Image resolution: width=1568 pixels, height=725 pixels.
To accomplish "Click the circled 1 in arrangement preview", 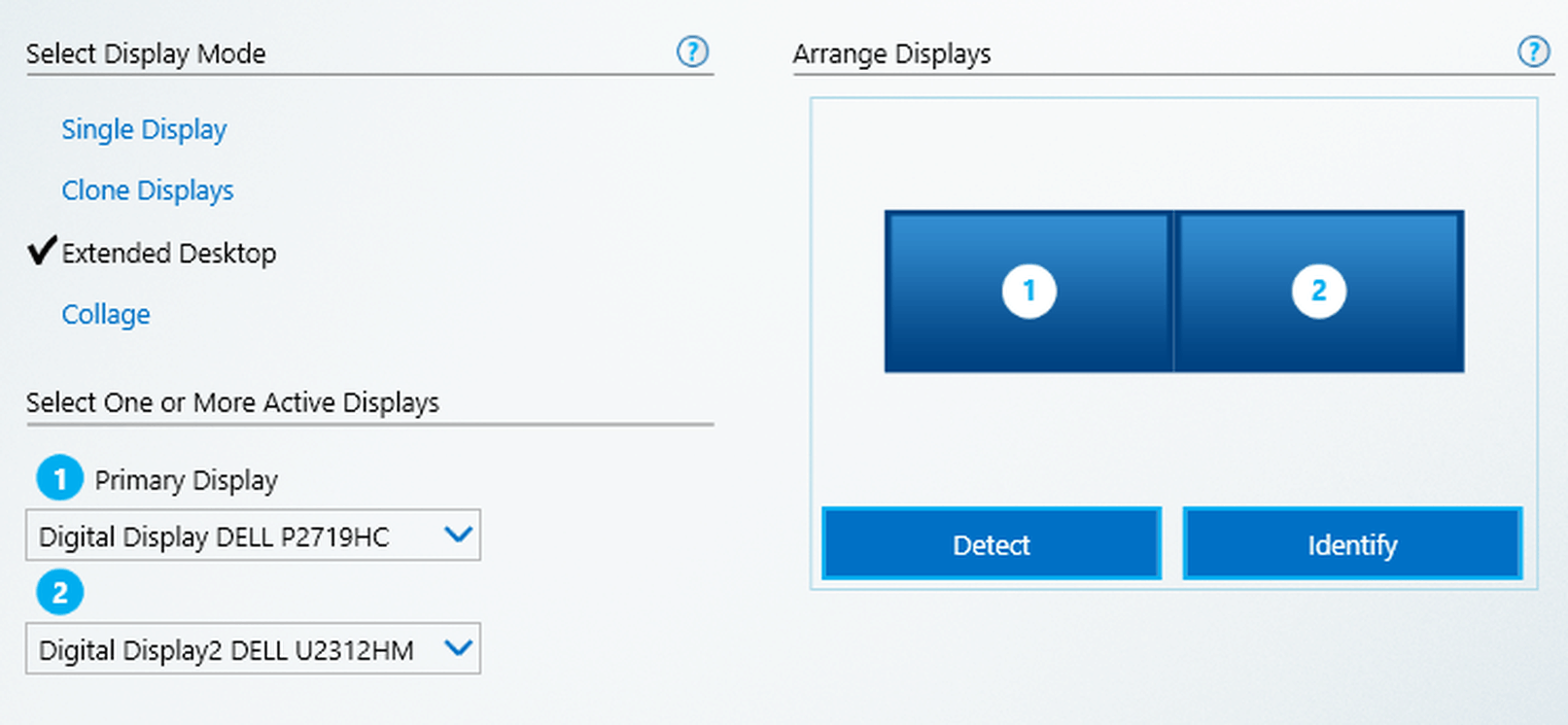I will point(1028,291).
